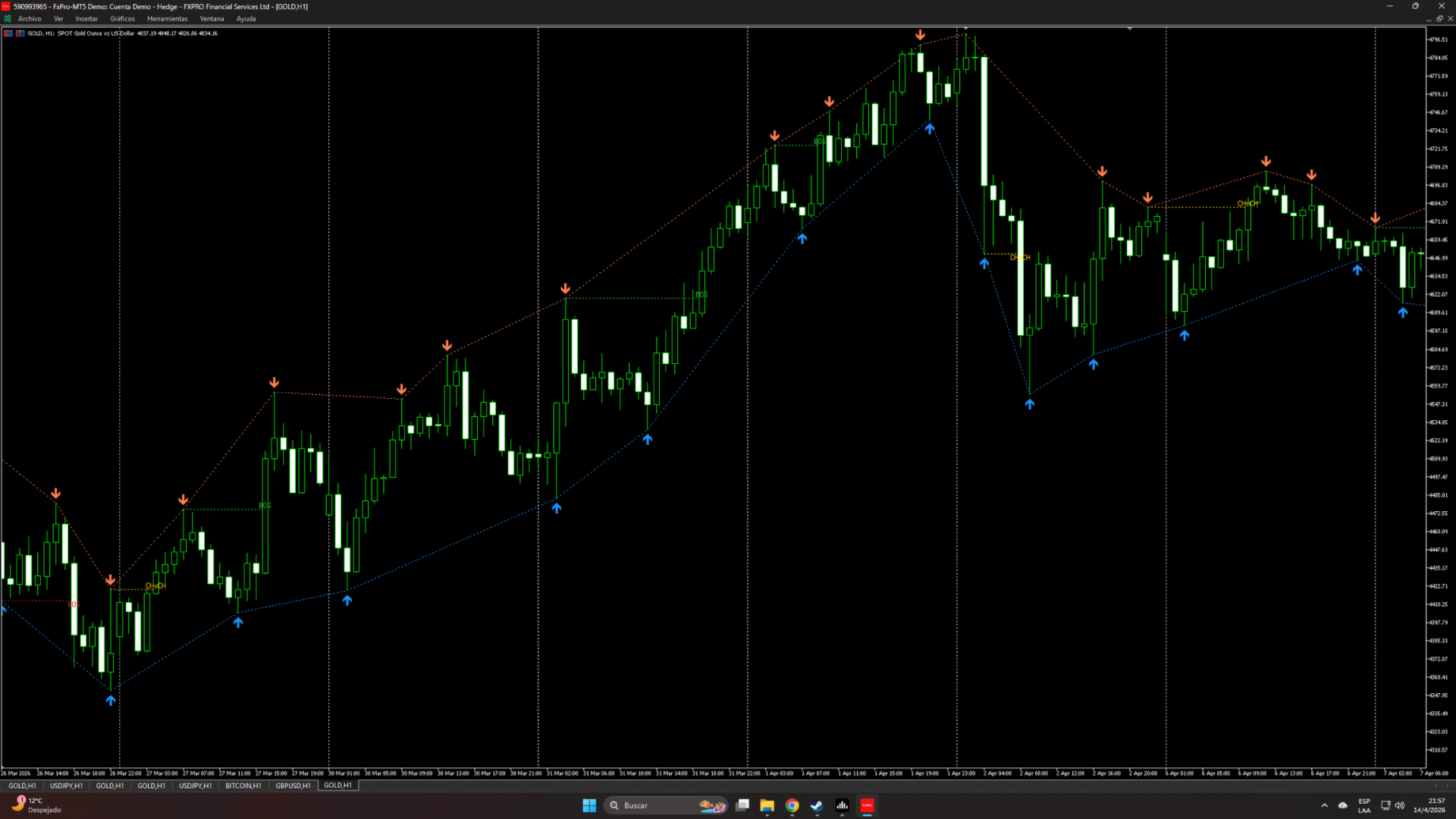The image size is (1456, 819).
Task: Click the audio bars app in taskbar
Action: (842, 805)
